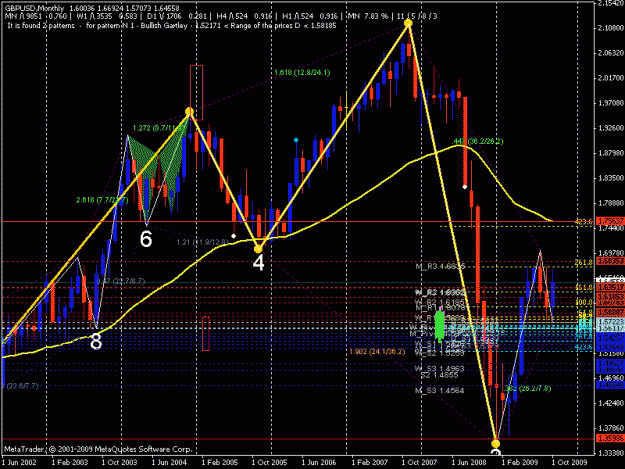Click the 1 Jun 2002 date label

click(x=19, y=462)
